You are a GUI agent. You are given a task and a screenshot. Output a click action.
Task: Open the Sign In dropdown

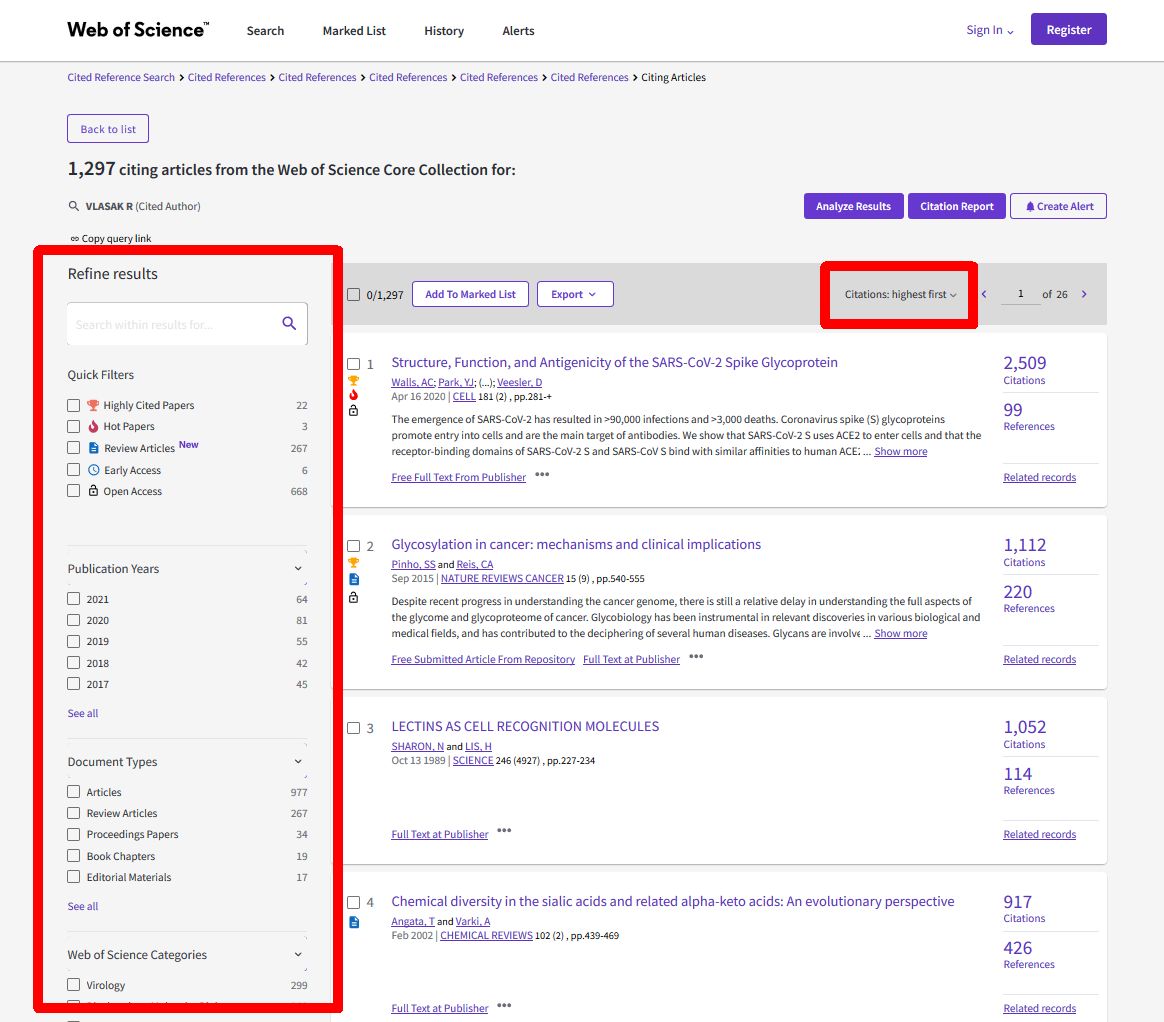coord(989,30)
